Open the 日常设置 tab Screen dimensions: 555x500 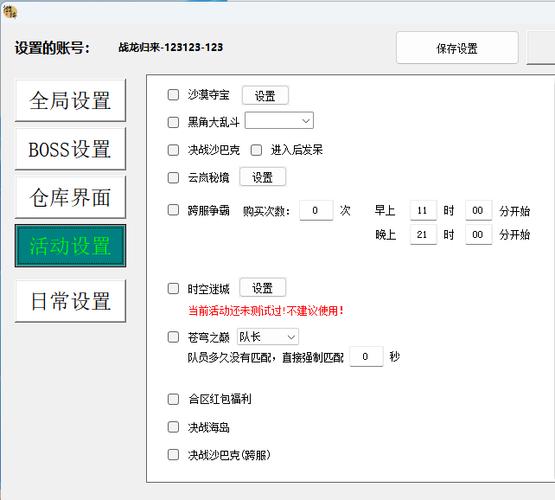click(x=70, y=301)
